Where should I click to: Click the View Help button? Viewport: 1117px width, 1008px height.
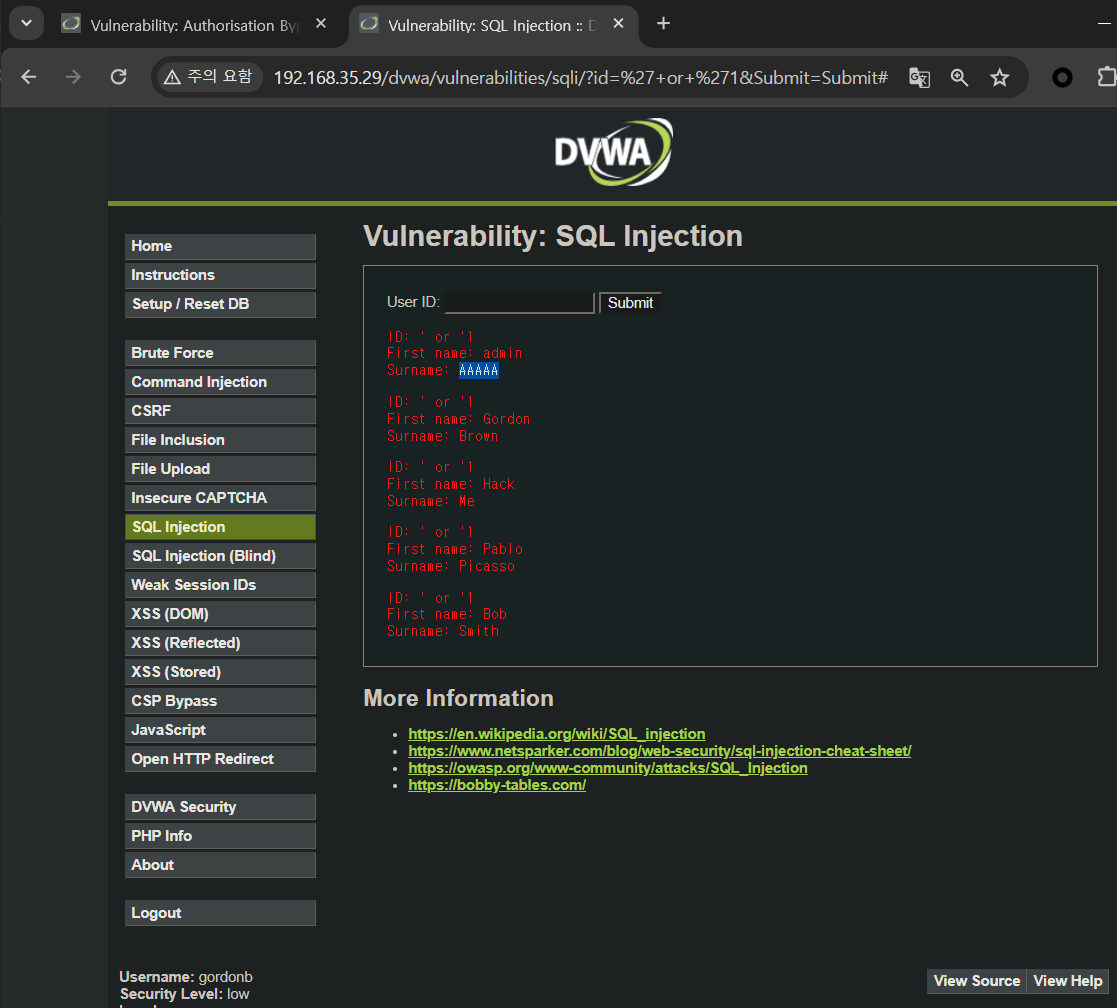tap(1067, 981)
